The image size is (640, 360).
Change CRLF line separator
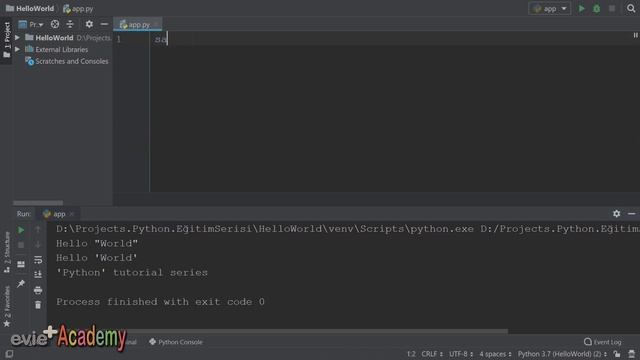pyautogui.click(x=432, y=354)
